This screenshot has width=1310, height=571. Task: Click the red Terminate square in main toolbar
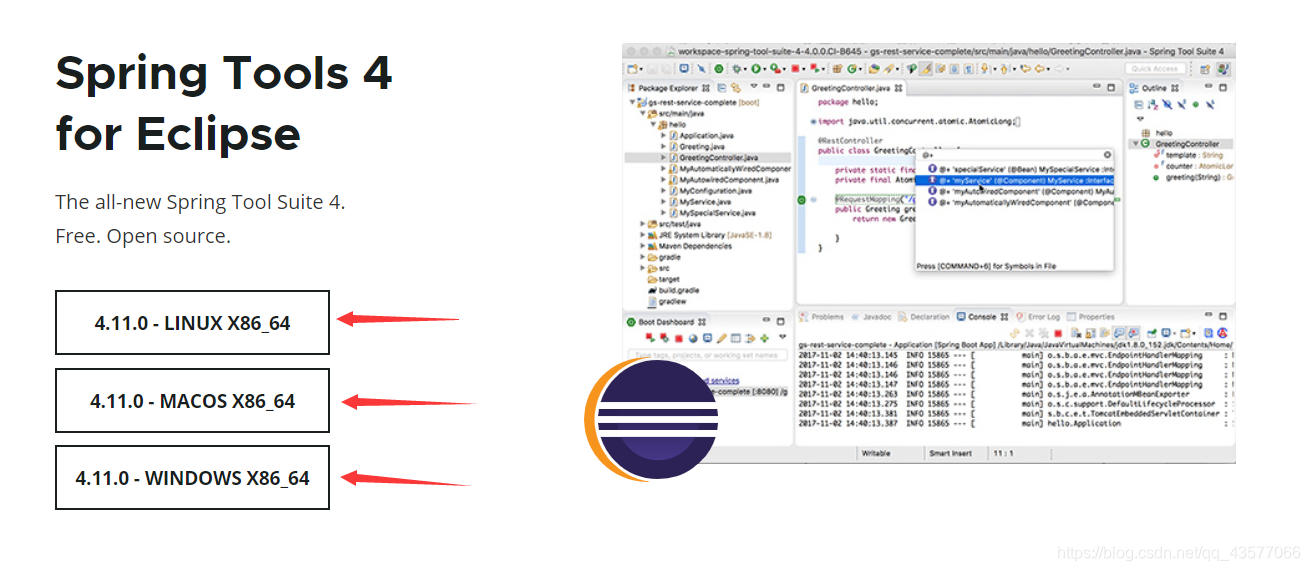(x=795, y=69)
